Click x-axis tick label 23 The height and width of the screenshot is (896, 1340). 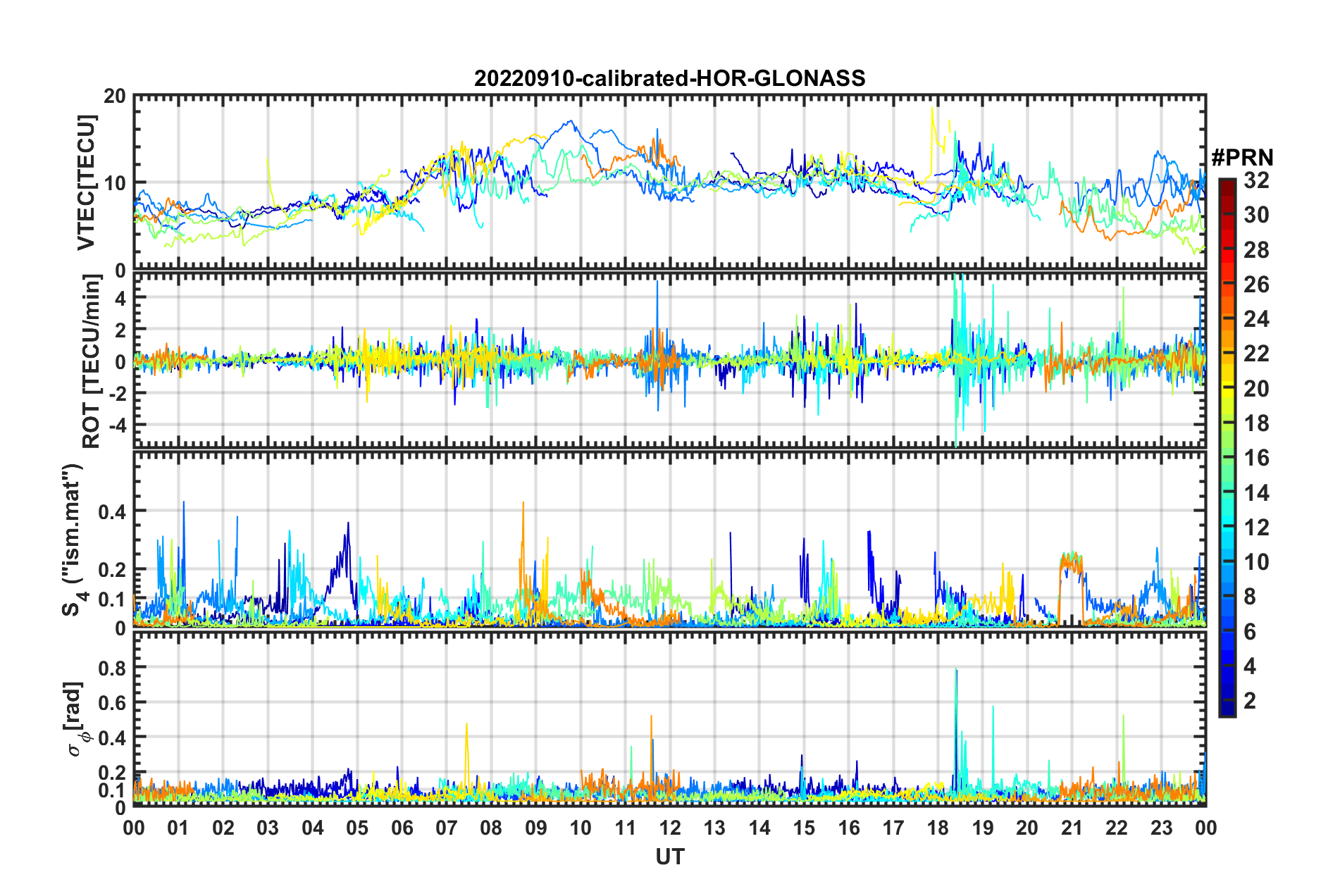(1161, 828)
